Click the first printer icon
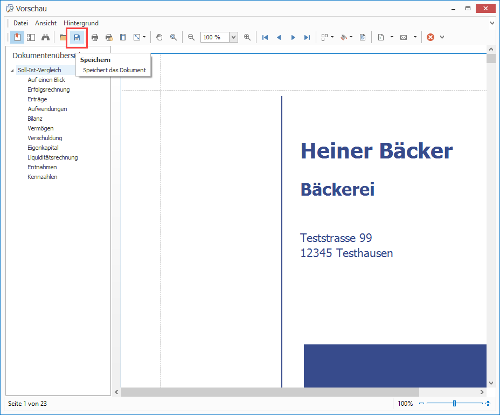The image size is (500, 415). click(x=95, y=37)
